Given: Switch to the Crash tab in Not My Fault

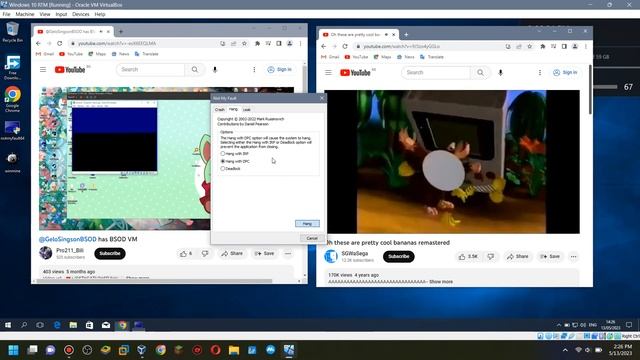Looking at the screenshot, I should point(220,109).
